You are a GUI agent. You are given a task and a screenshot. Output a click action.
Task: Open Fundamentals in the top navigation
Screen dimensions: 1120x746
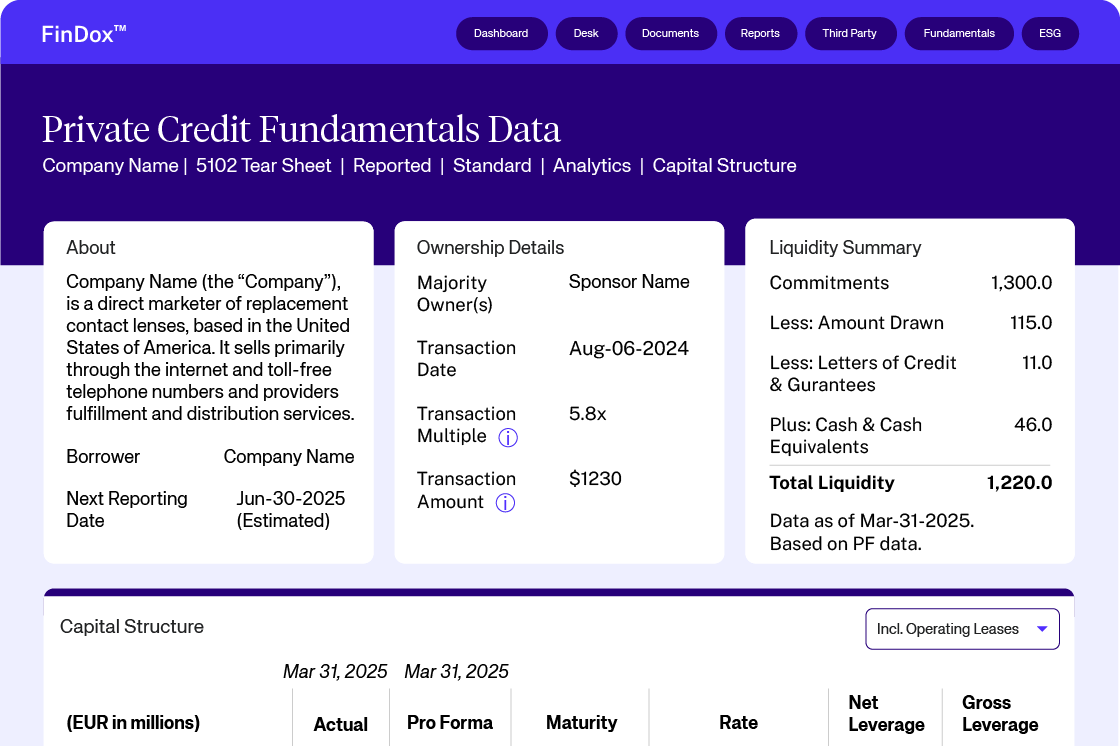click(959, 33)
